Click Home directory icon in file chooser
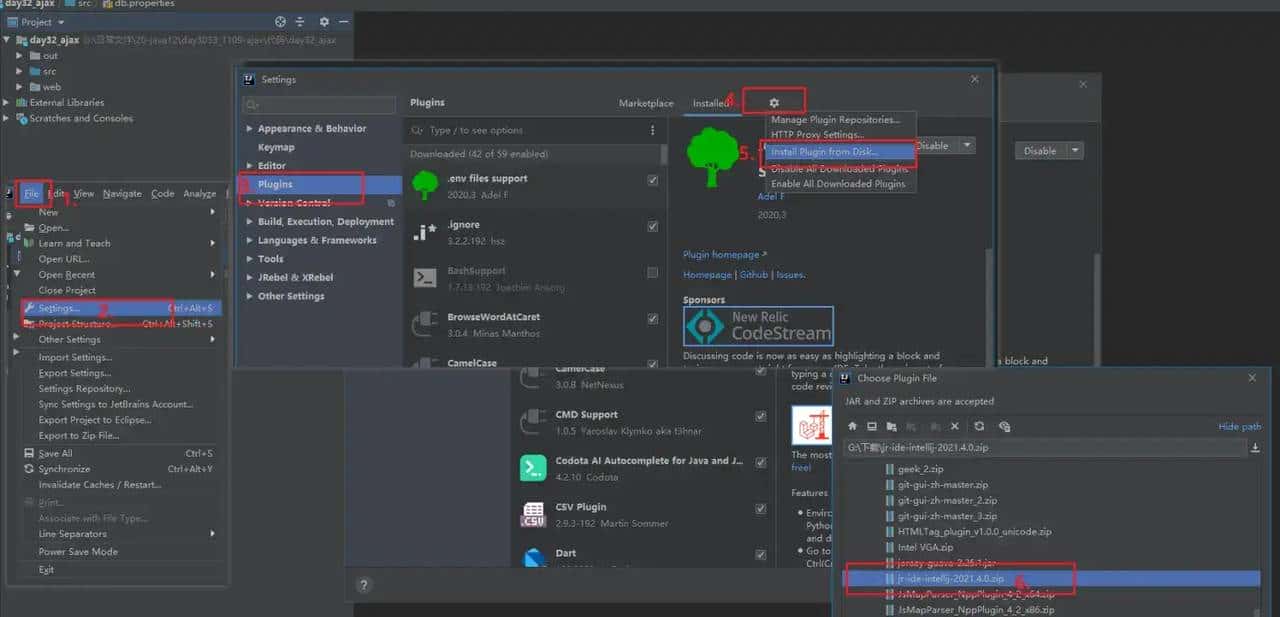Image resolution: width=1280 pixels, height=617 pixels. pos(853,426)
